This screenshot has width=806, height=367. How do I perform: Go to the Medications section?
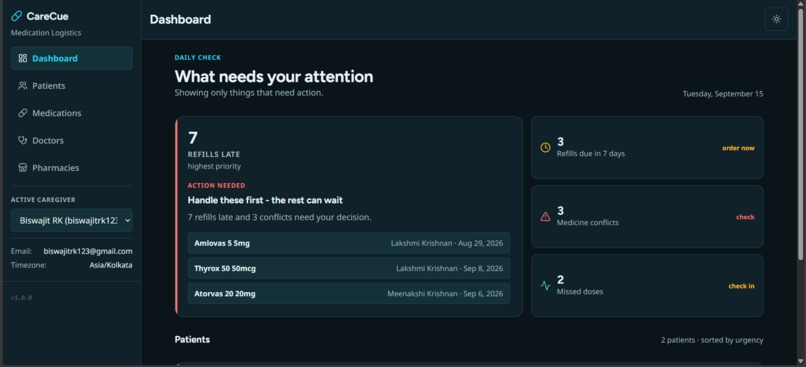pyautogui.click(x=71, y=113)
